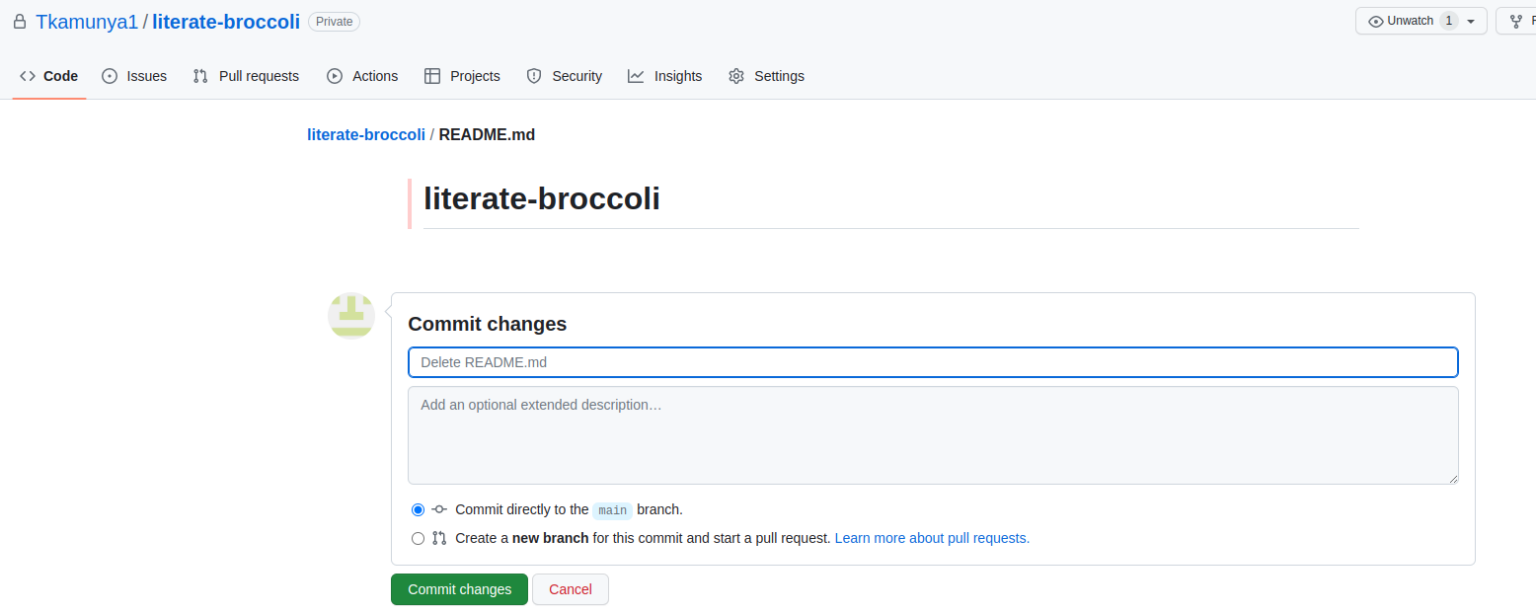Click the Actions circular play icon
The image size is (1536, 614).
click(x=334, y=76)
